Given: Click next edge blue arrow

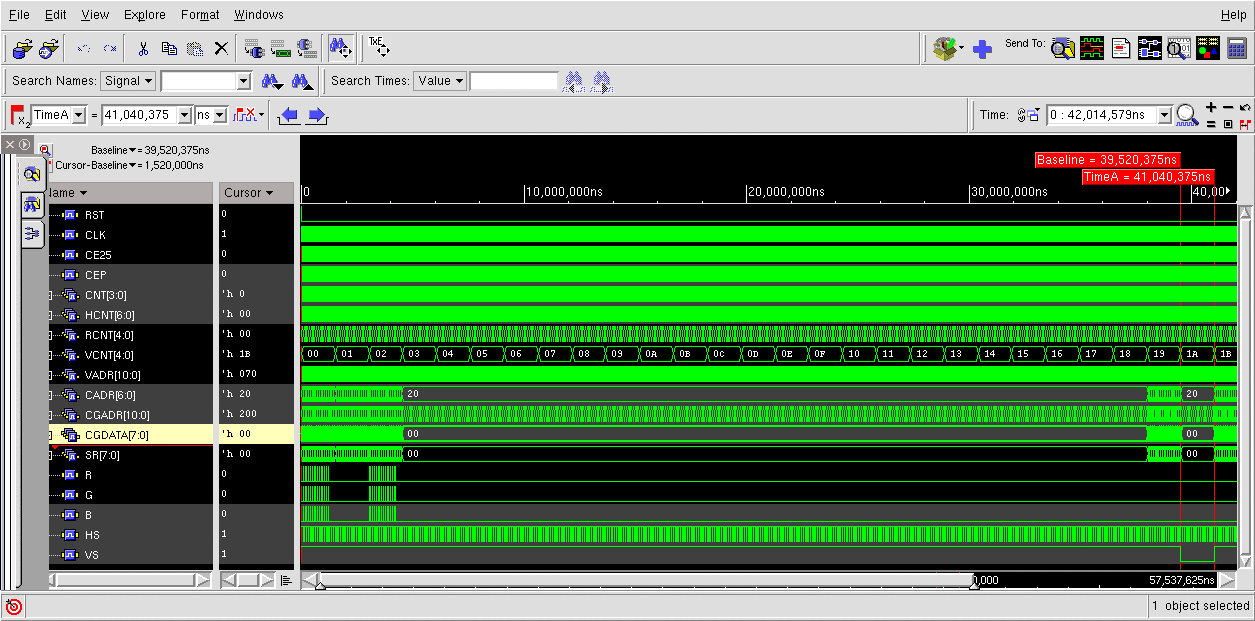Looking at the screenshot, I should point(317,115).
